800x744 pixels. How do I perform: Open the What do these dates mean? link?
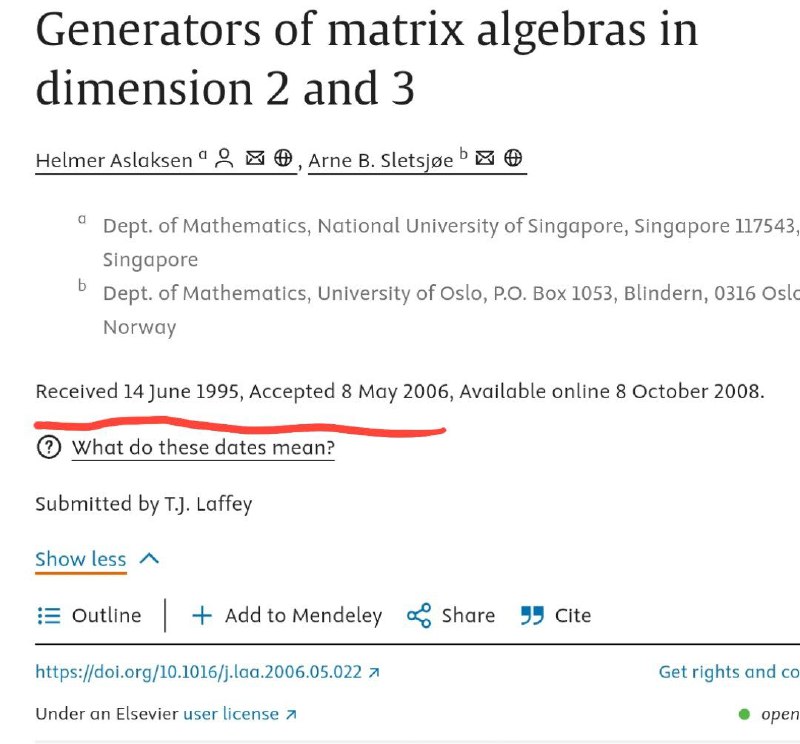click(x=203, y=448)
